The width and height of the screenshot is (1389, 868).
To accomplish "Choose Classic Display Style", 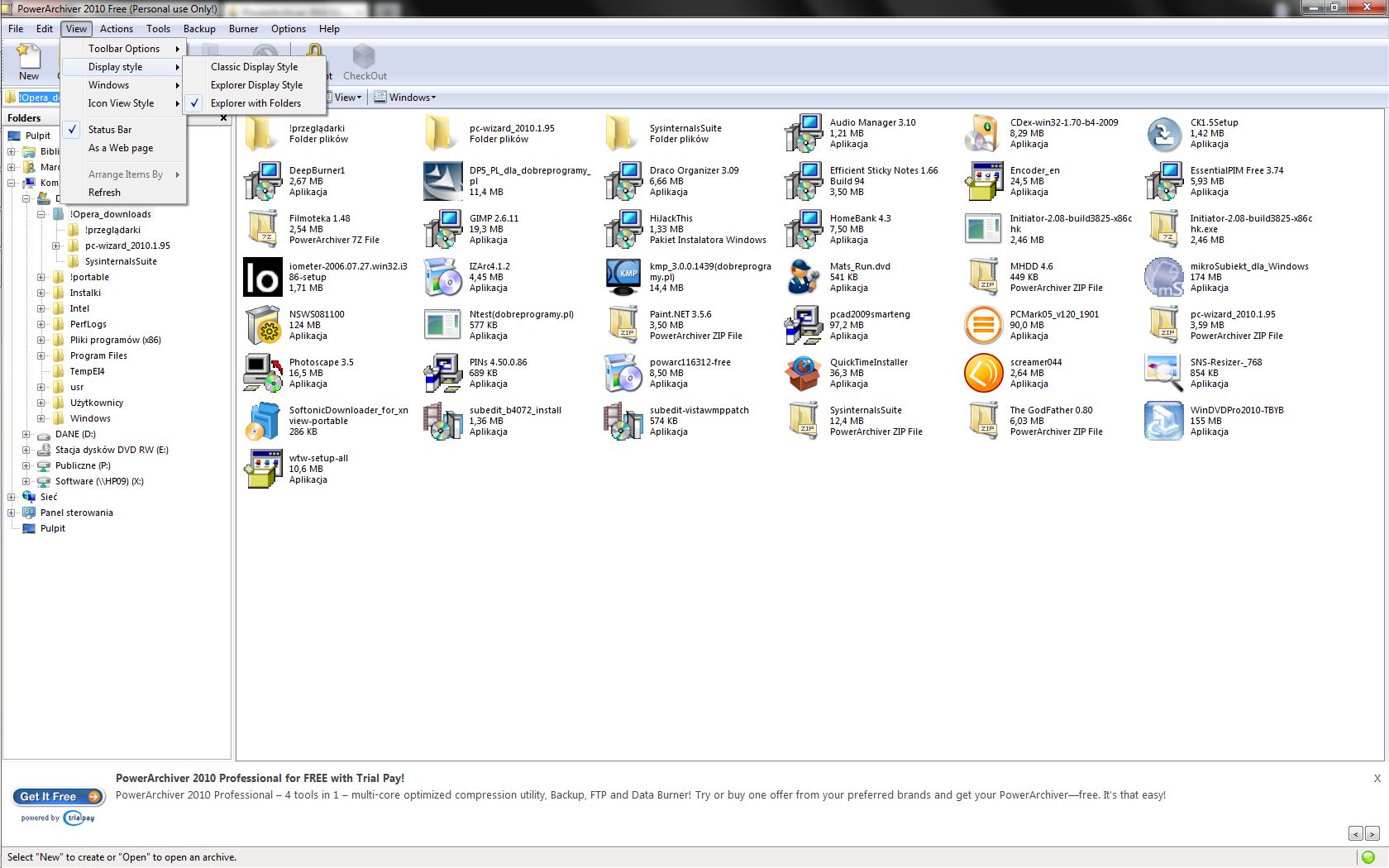I will click(x=255, y=67).
